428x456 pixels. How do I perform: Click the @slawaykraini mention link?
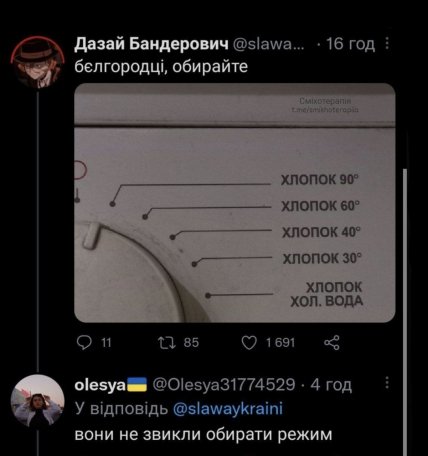[x=228, y=409]
